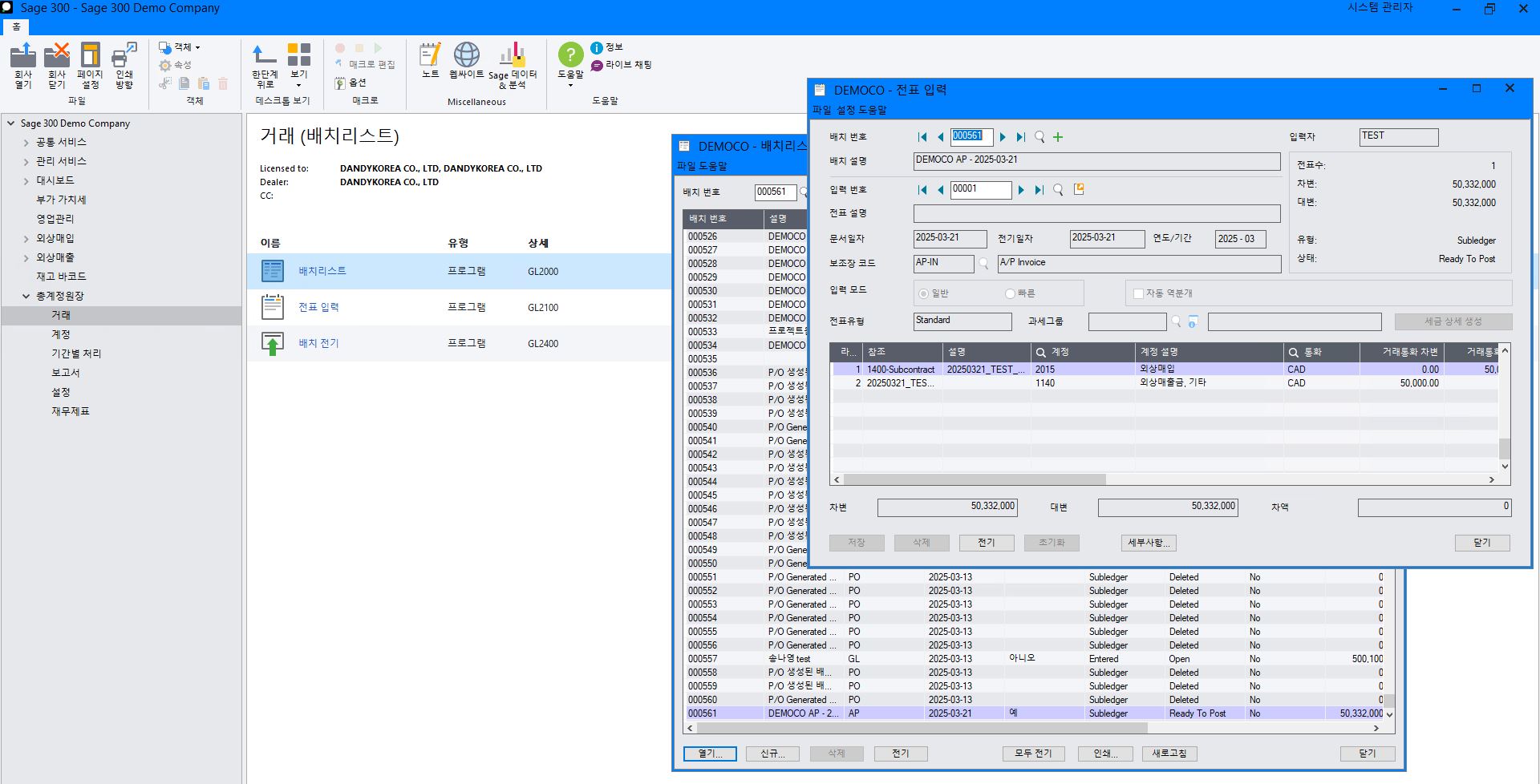Open 파일 menu in 배치리스트 window
Screen dimensions: 1540x784
686,166
